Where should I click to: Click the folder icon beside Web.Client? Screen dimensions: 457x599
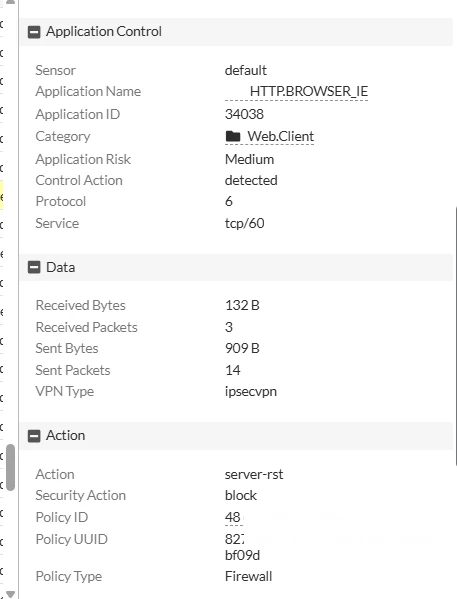[233, 136]
